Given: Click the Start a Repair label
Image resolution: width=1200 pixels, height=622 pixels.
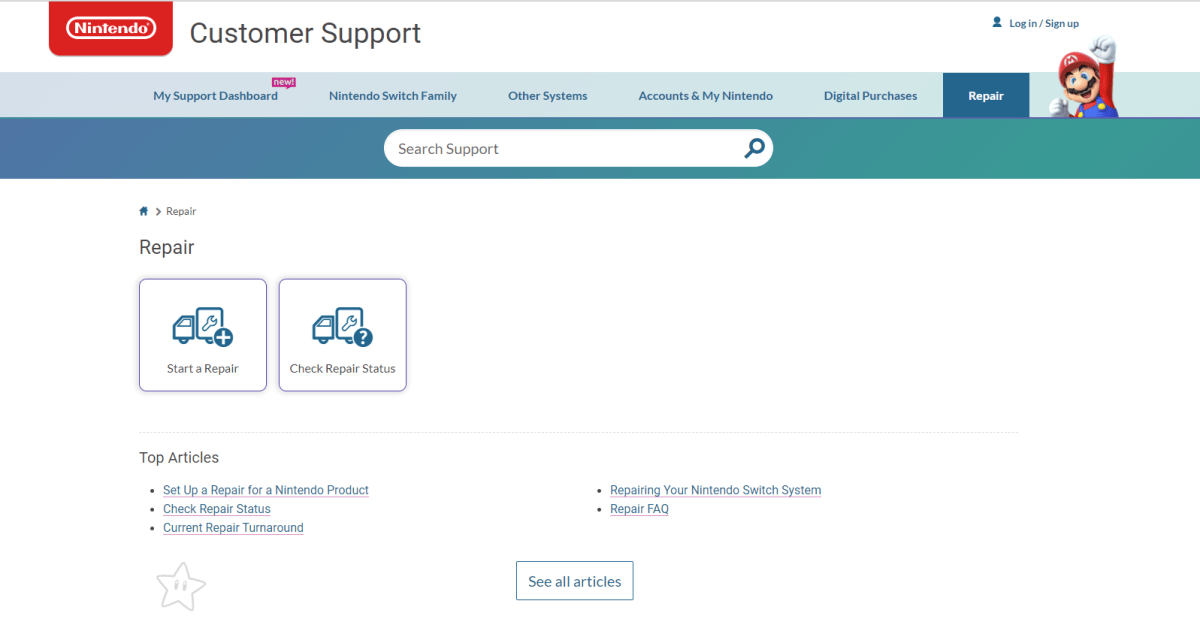Looking at the screenshot, I should tap(203, 368).
